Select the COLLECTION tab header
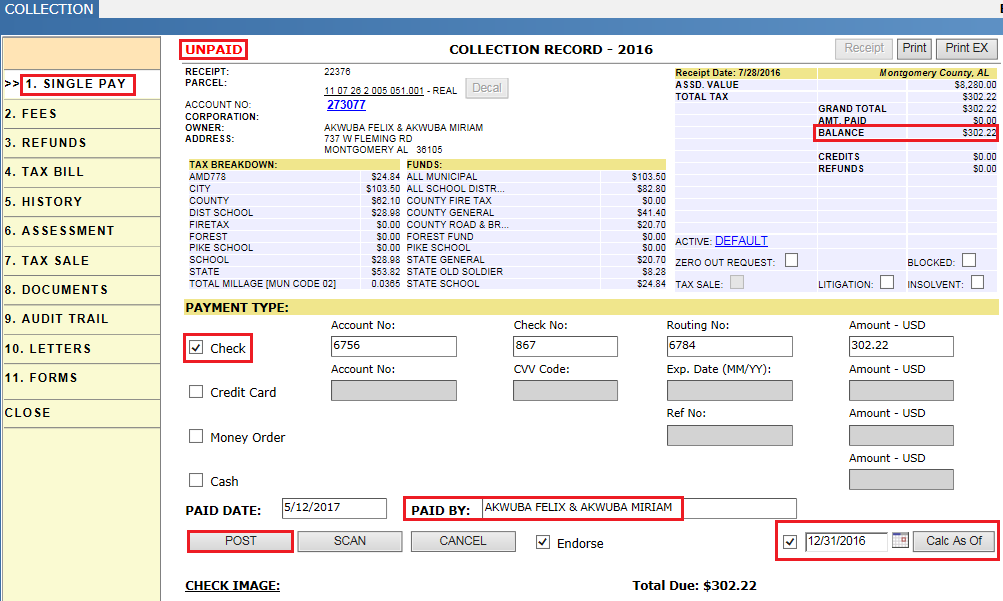 (x=49, y=9)
